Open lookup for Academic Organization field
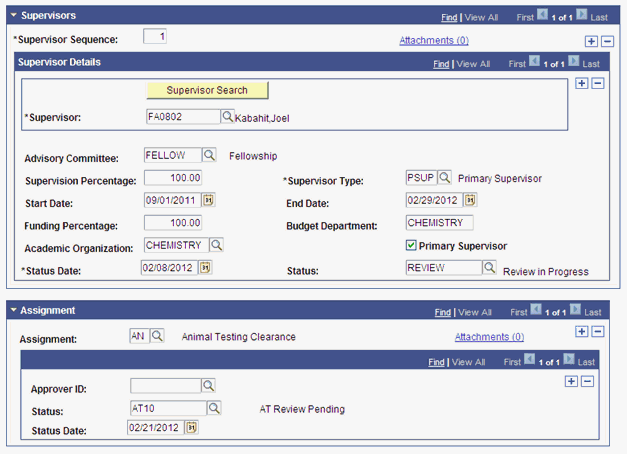 216,245
